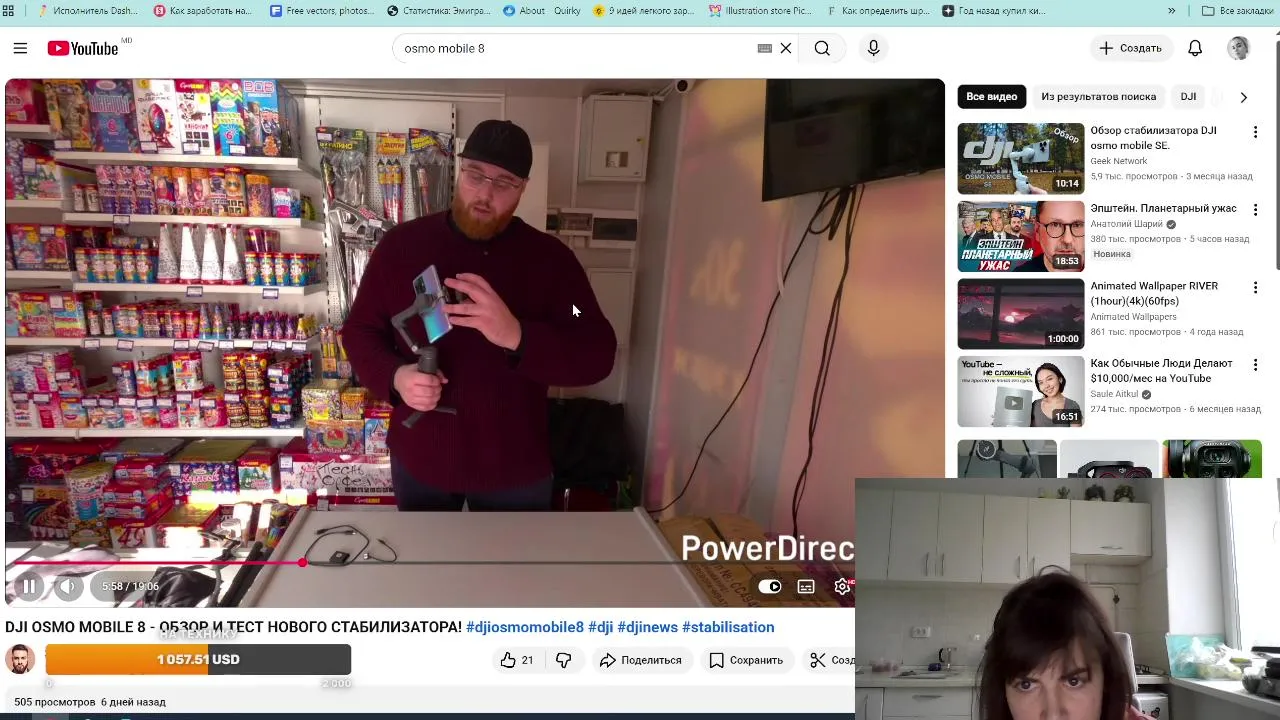Toggle subtitles in the player

tap(806, 587)
